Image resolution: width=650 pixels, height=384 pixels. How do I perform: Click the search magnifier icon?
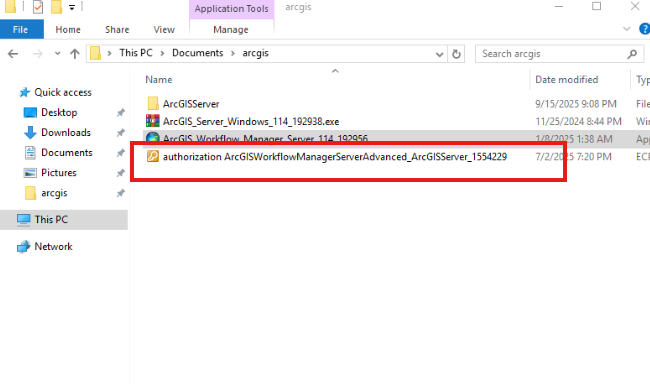[x=632, y=54]
